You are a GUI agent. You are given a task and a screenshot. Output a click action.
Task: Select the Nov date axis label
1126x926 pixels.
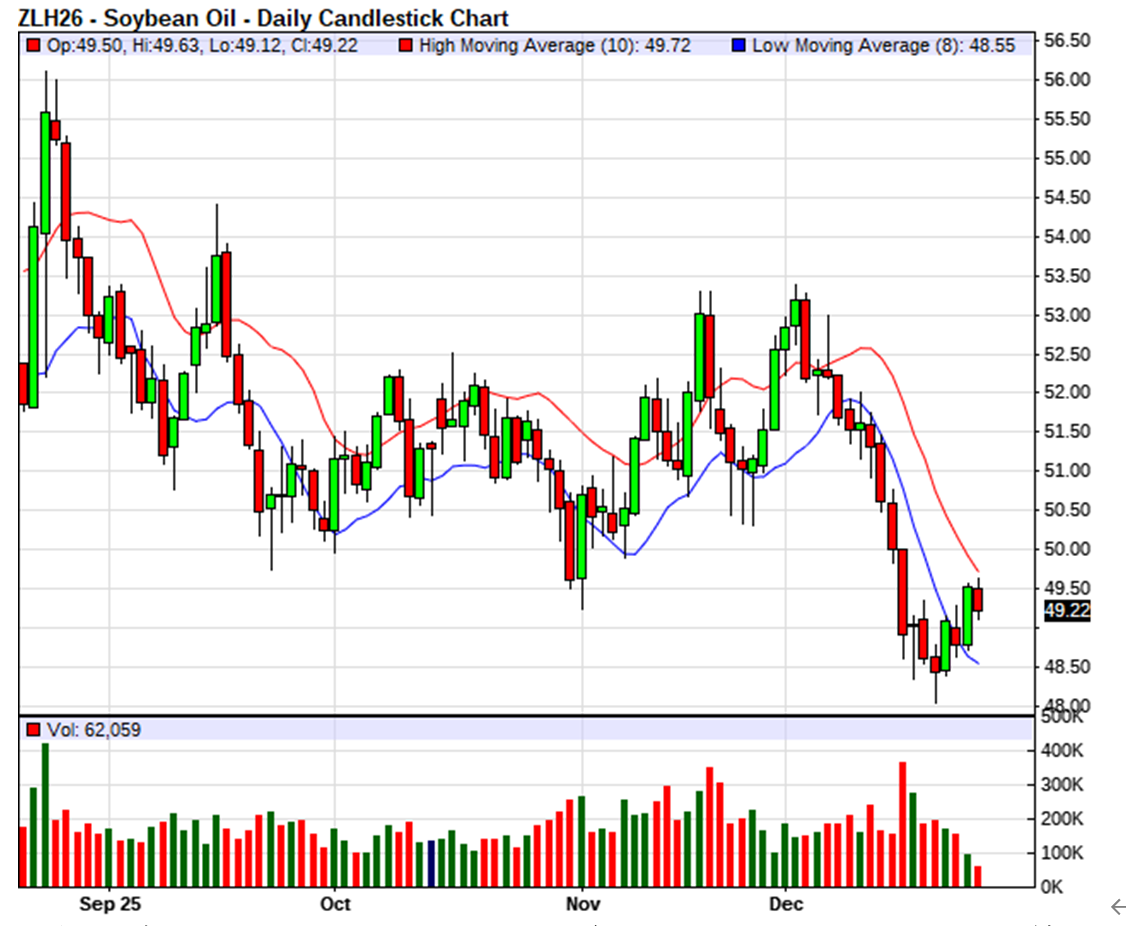tap(582, 904)
